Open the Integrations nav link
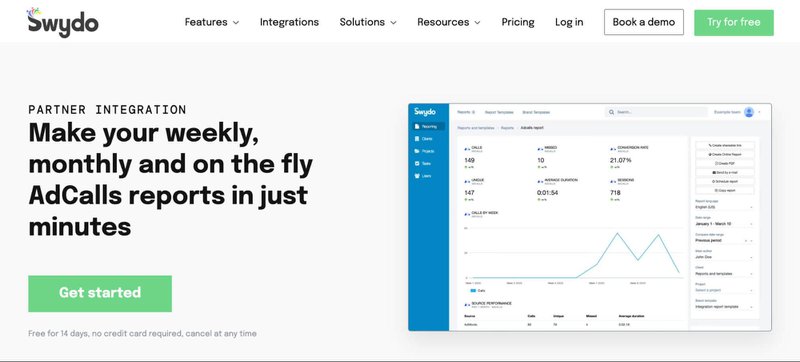The image size is (800, 362). click(x=289, y=22)
